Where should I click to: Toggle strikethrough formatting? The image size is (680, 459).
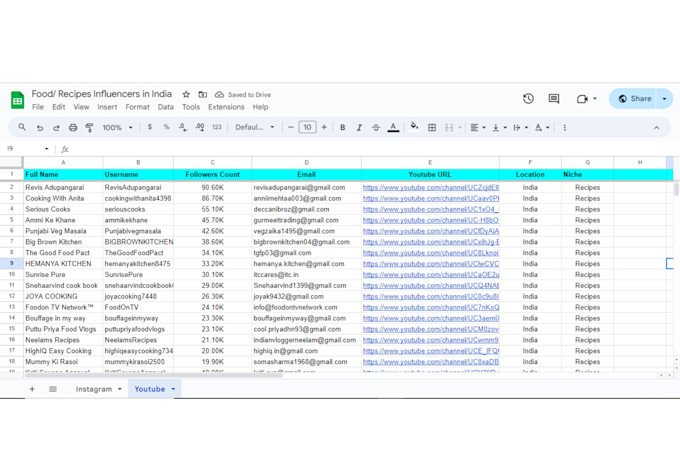click(x=376, y=128)
